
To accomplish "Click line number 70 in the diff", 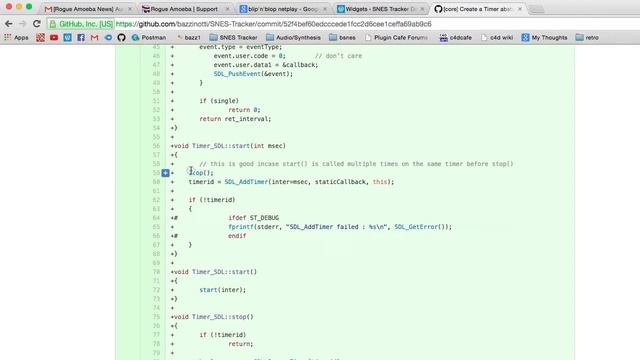I will [156, 272].
